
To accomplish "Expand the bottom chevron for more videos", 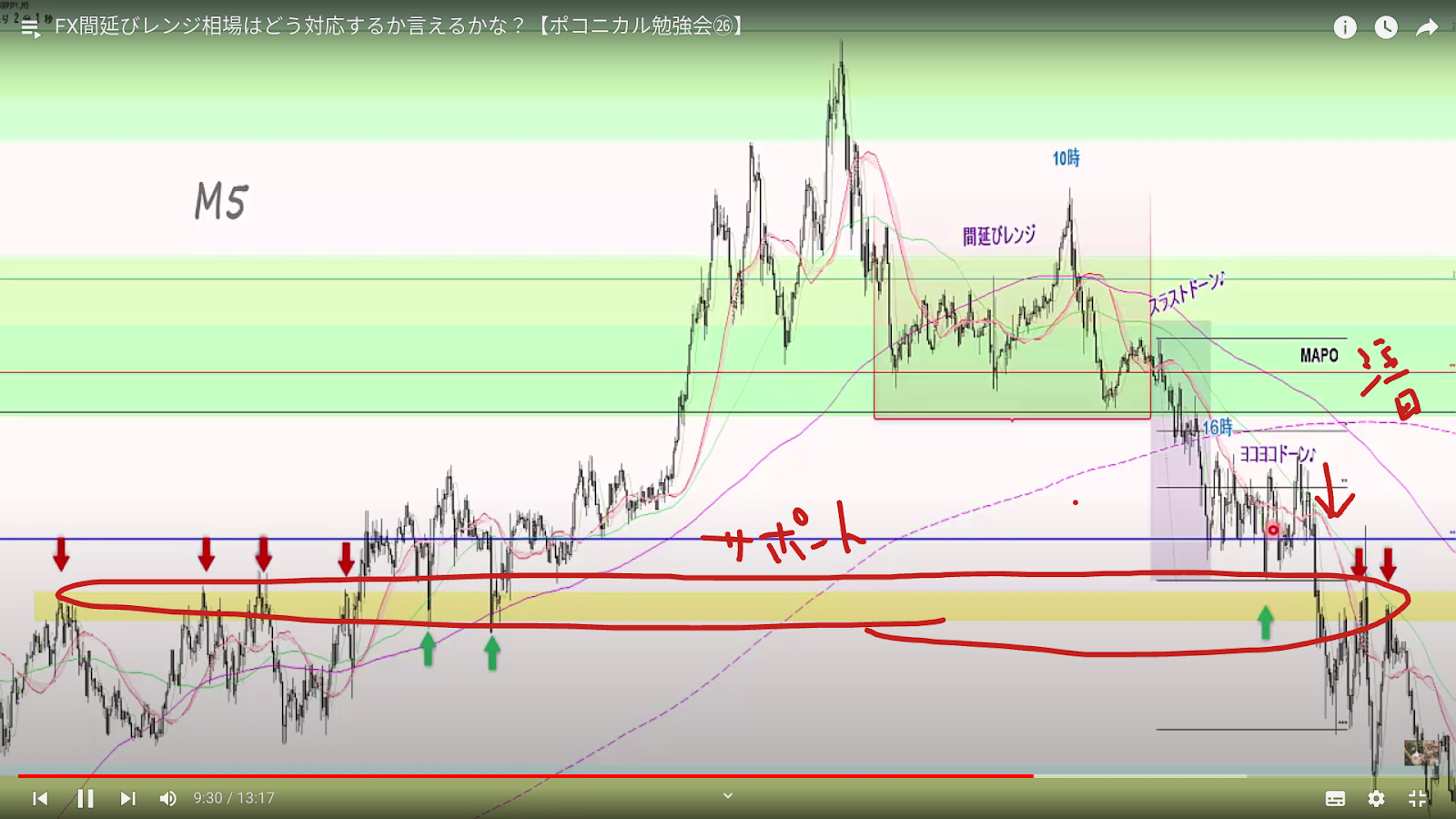I will [x=728, y=795].
